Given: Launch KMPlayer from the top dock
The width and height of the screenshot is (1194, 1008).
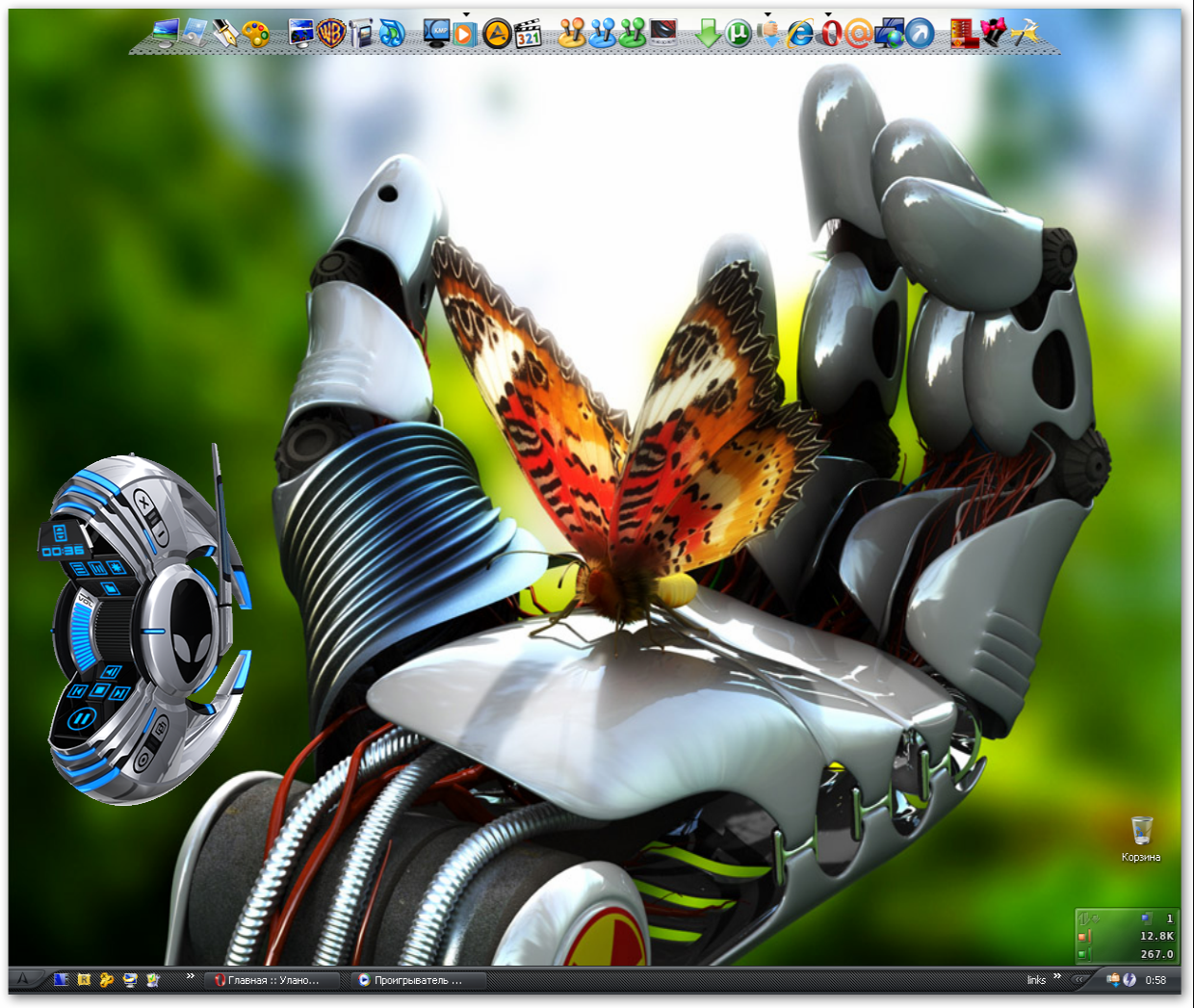Looking at the screenshot, I should [x=435, y=35].
